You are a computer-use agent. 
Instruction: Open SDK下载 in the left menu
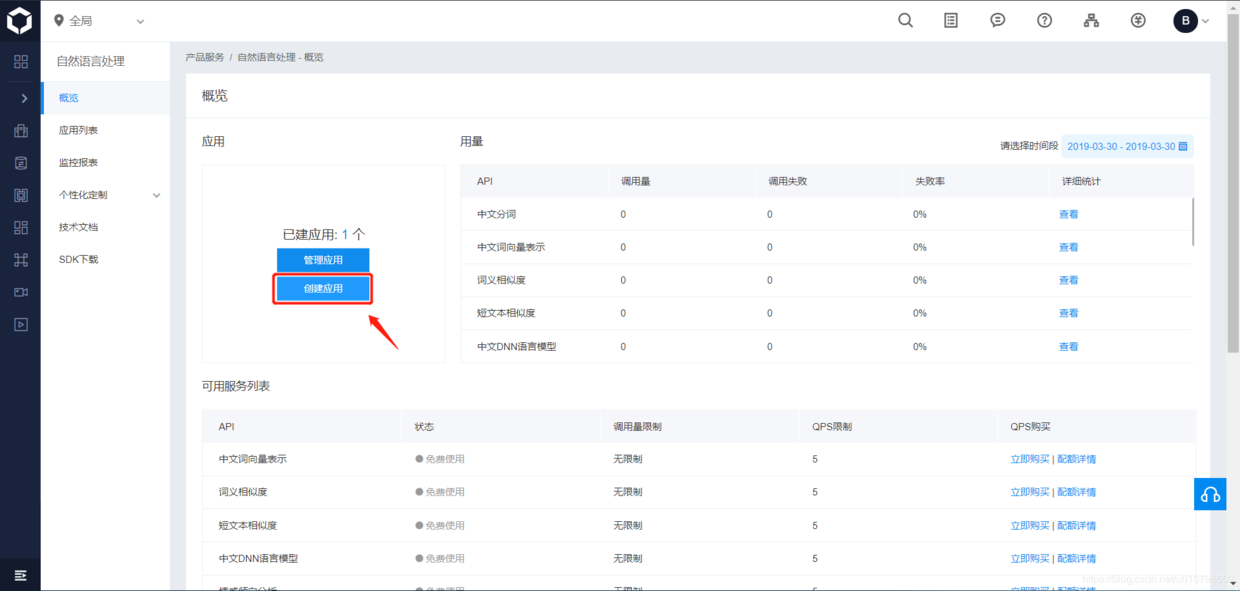(x=106, y=259)
